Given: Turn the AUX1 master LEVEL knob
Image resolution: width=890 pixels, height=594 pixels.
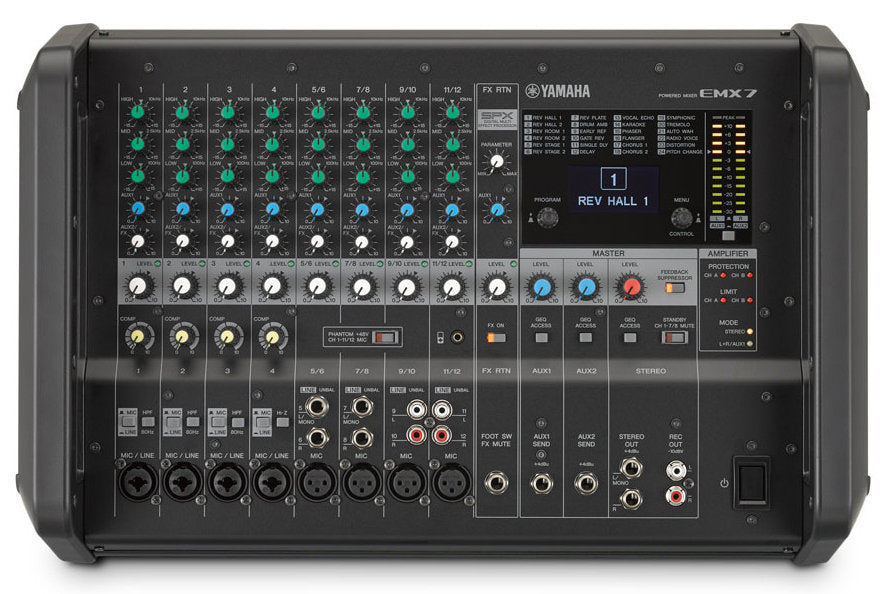Looking at the screenshot, I should pos(540,287).
